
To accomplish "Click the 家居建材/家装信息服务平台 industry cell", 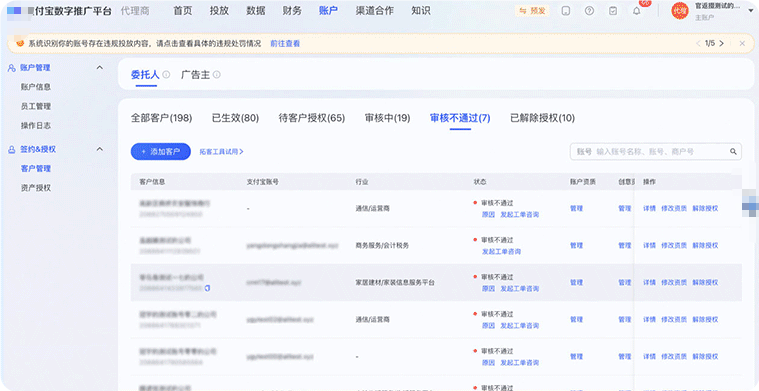I will click(395, 282).
